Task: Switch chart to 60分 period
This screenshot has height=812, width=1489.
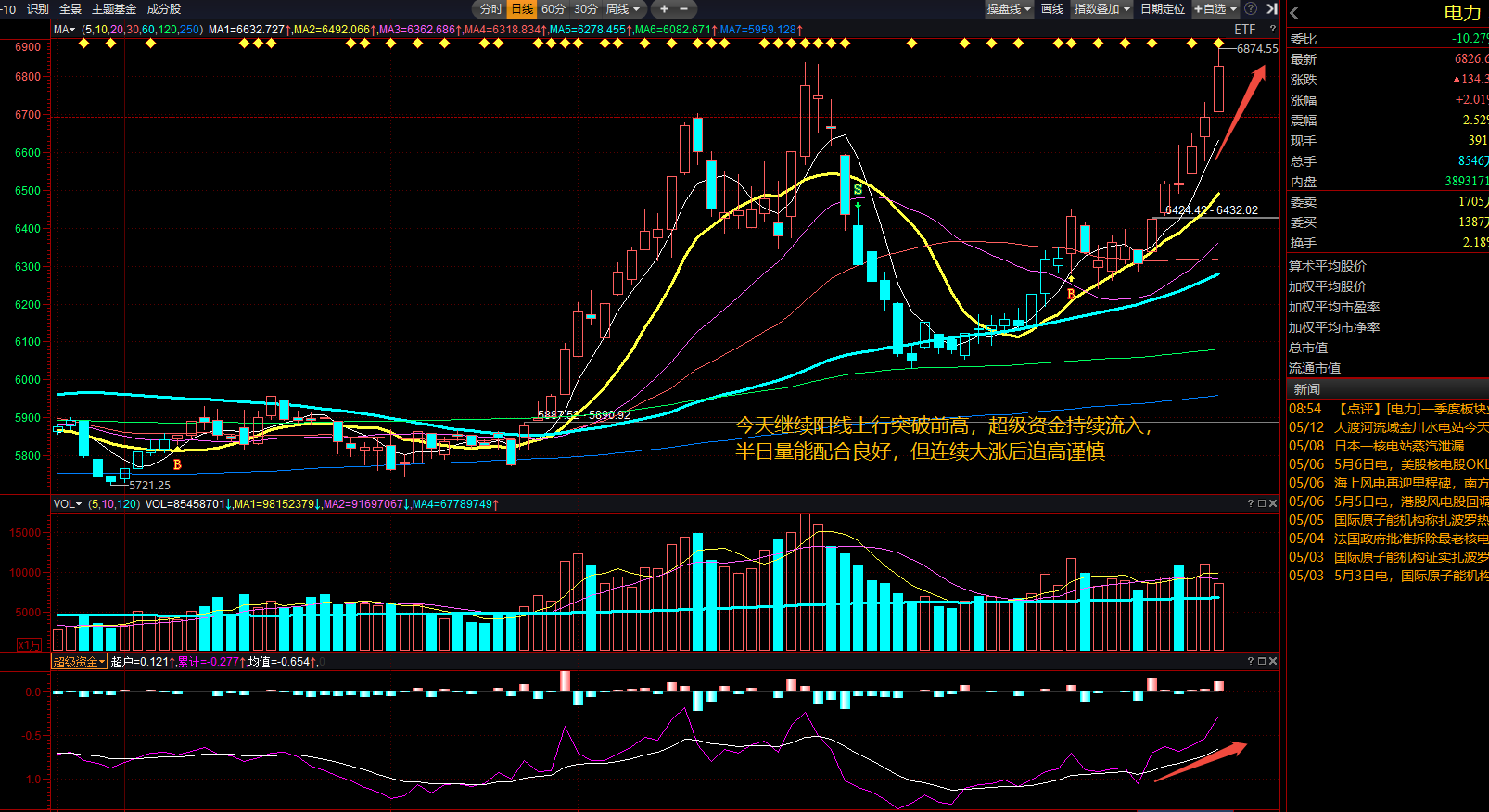Action: pos(554,9)
